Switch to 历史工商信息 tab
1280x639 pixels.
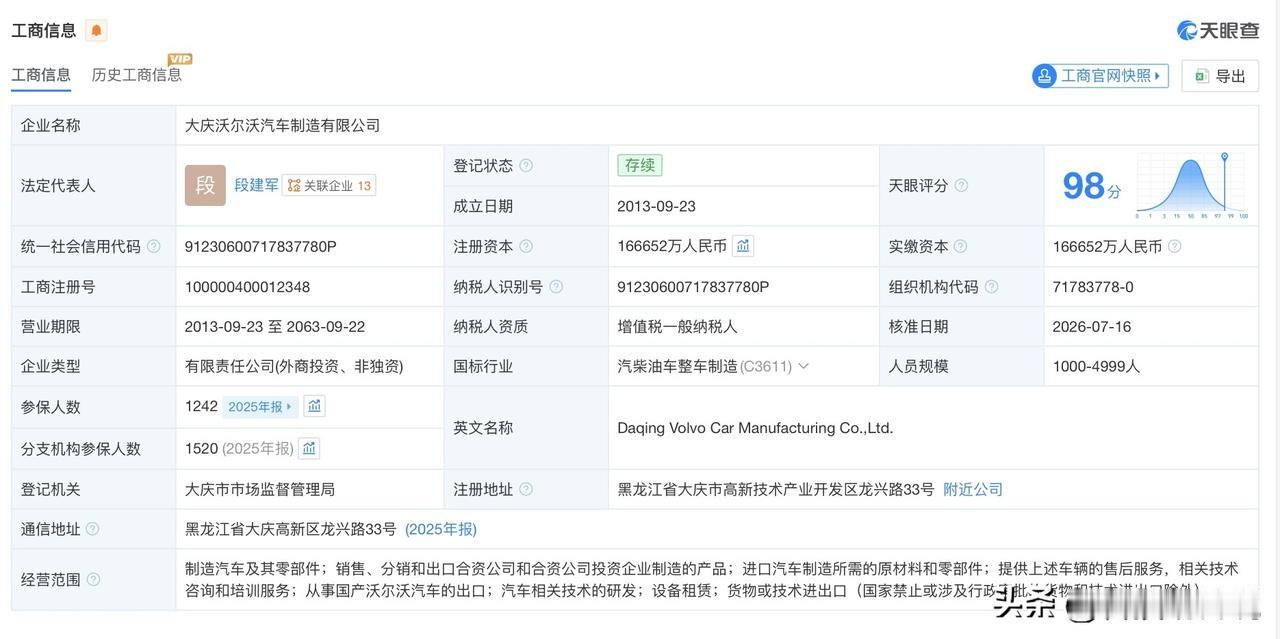click(x=137, y=75)
